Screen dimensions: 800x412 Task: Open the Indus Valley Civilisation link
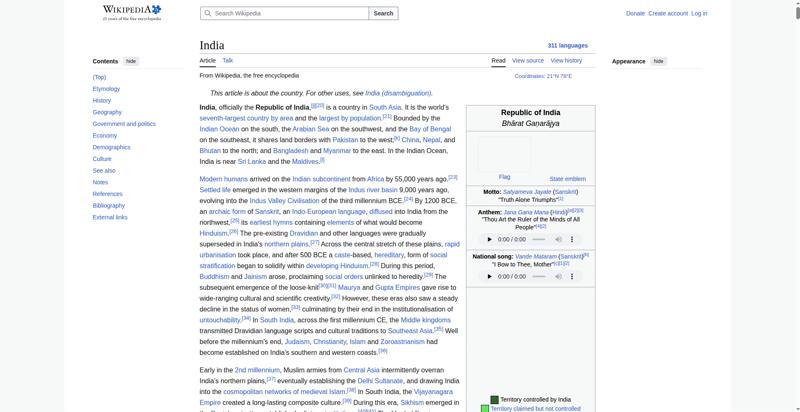click(x=284, y=201)
